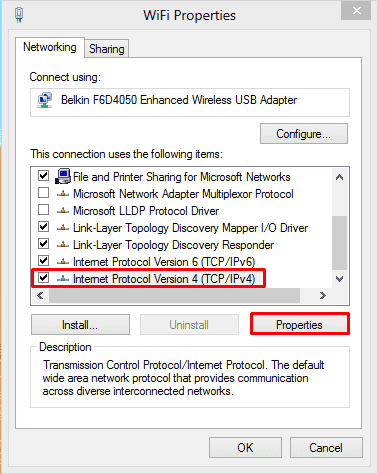This screenshot has width=378, height=474.
Task: Click the Microsoft LLDP Protocol Driver icon
Action: [x=63, y=211]
